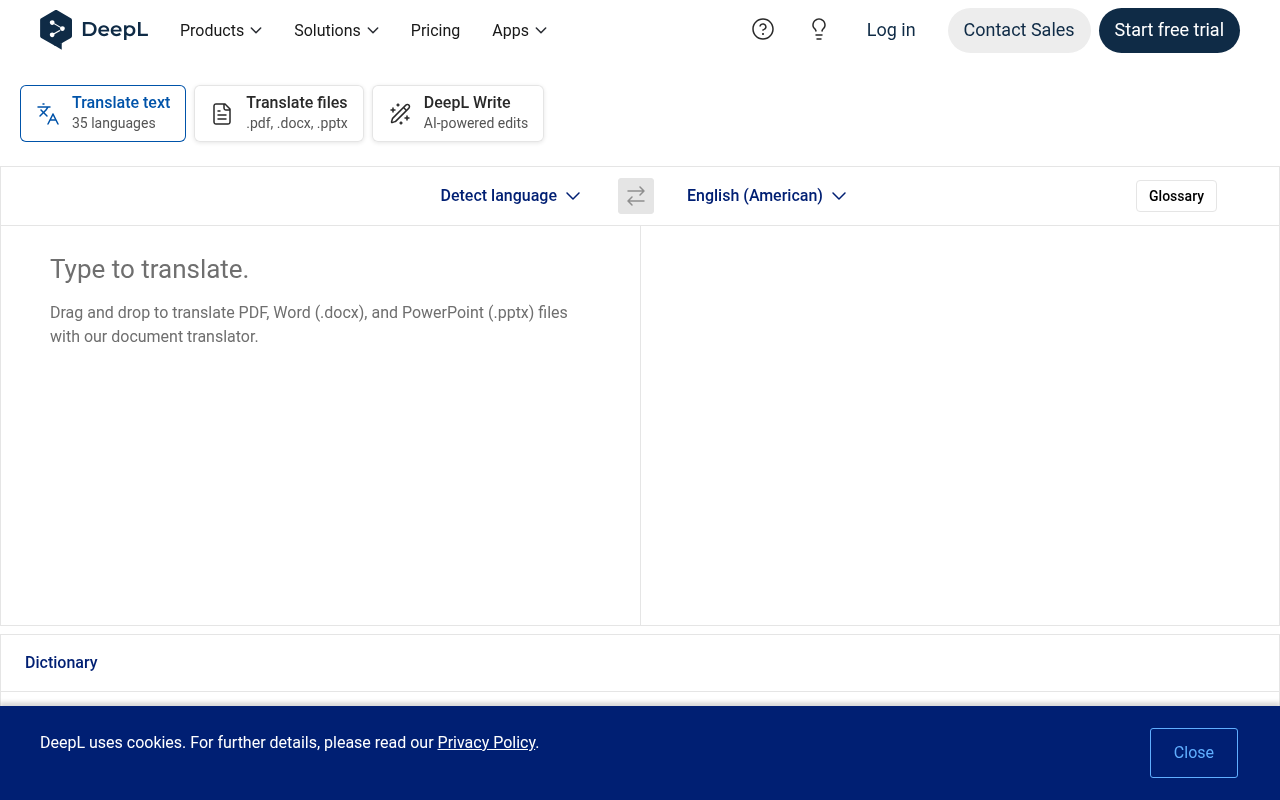Screen dimensions: 1280x800
Task: Open DeepL Write via the pen icon
Action: (400, 113)
